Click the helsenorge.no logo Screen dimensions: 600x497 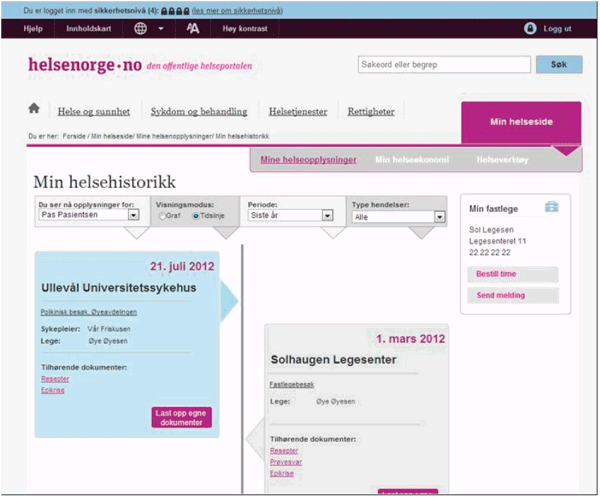point(85,66)
